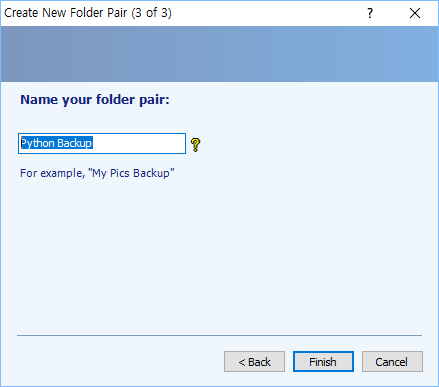Image resolution: width=439 pixels, height=387 pixels.
Task: Click the empty area of the name box
Action: click(138, 144)
